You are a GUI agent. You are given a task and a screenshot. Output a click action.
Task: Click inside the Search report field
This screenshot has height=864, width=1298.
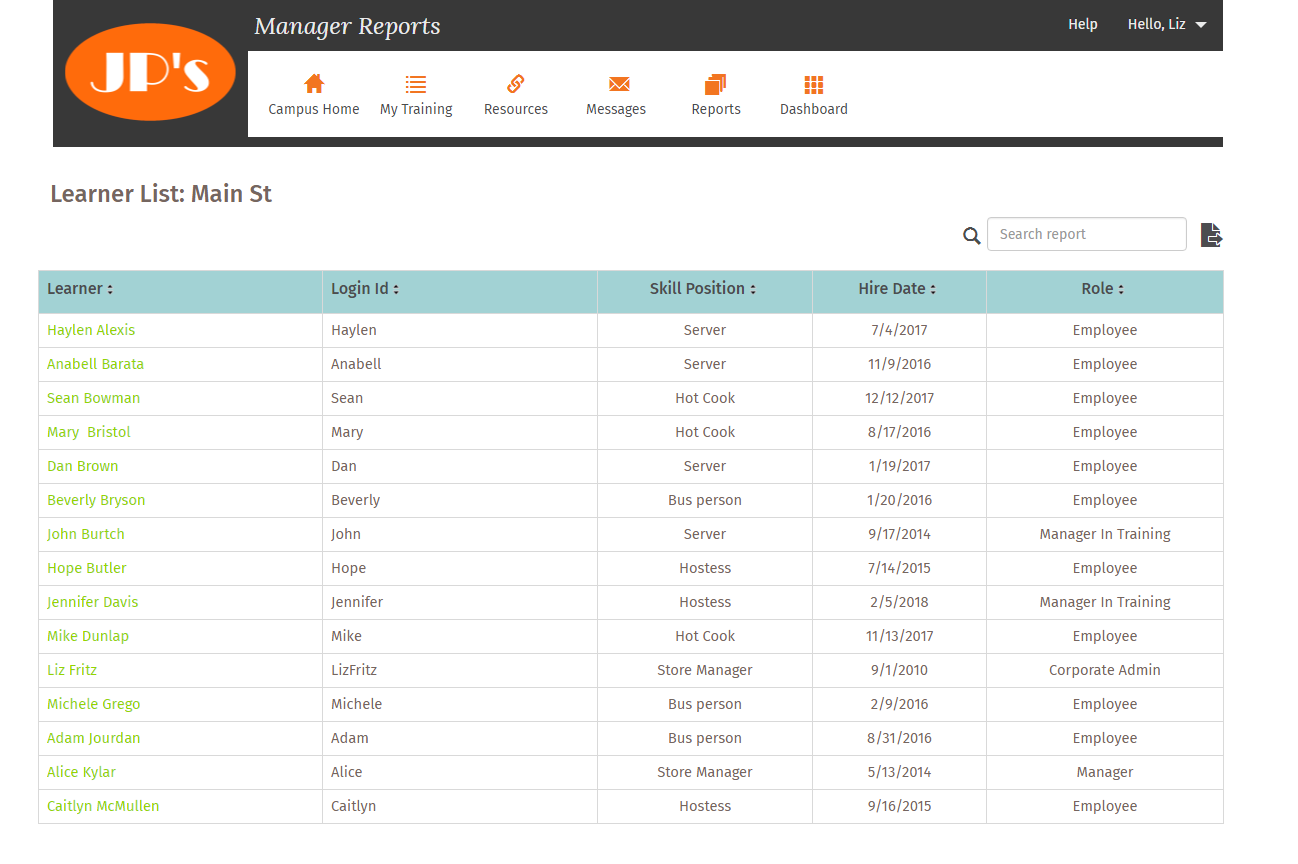coord(1086,234)
